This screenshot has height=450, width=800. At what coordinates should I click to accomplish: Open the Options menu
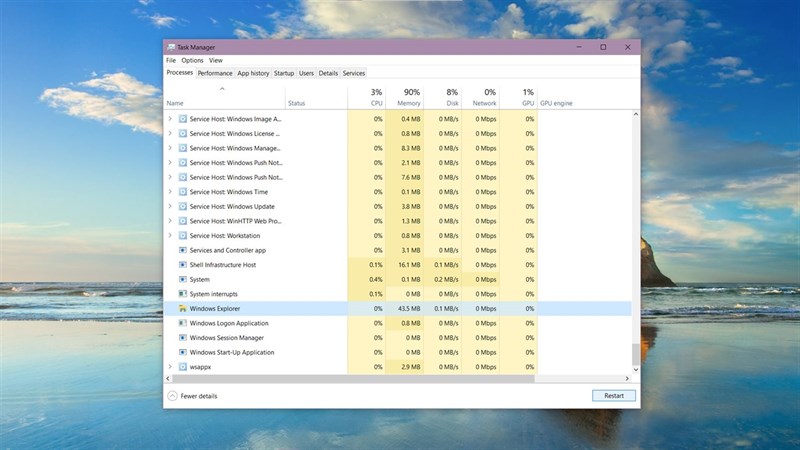point(192,60)
